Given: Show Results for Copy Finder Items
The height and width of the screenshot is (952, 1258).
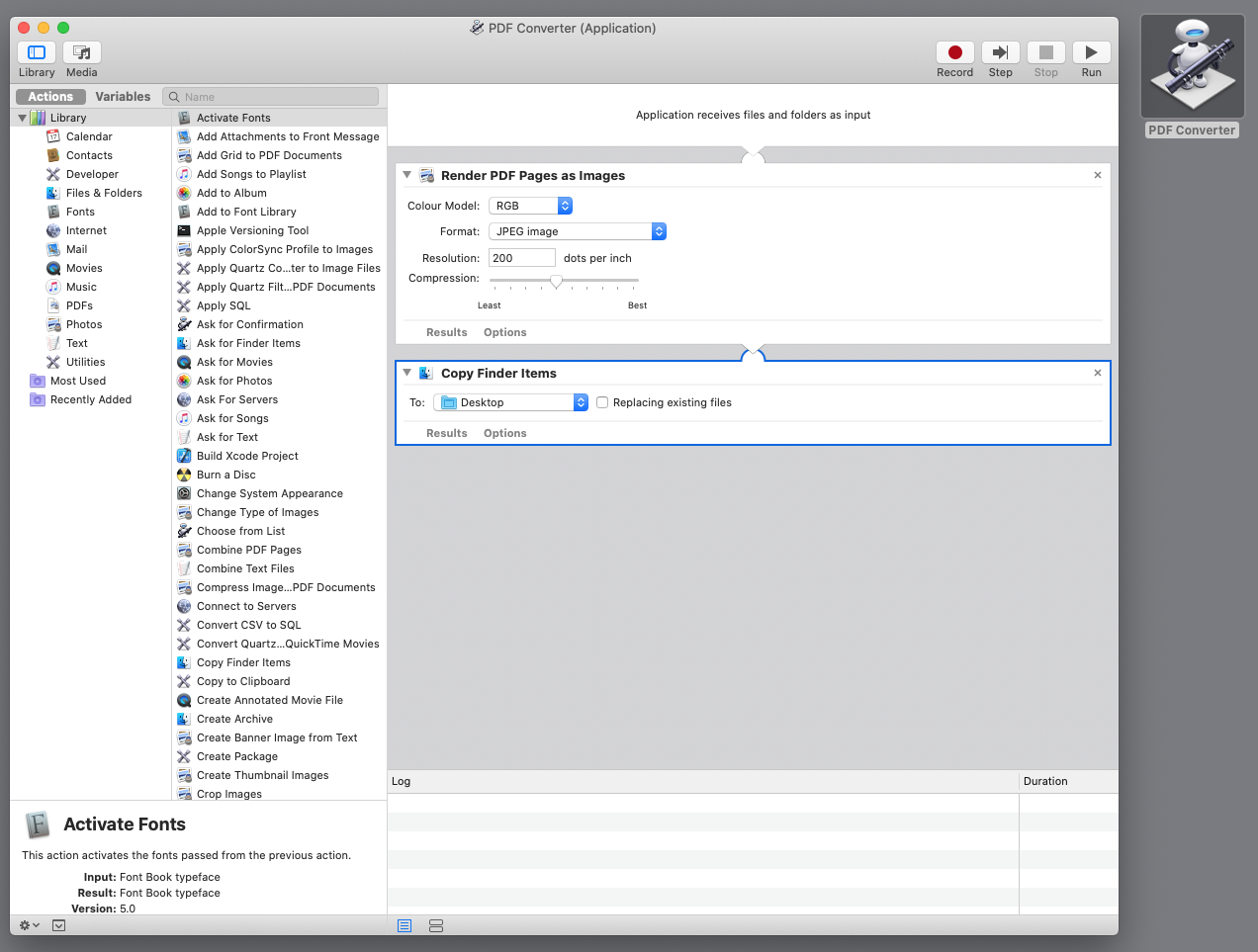Looking at the screenshot, I should [x=446, y=433].
